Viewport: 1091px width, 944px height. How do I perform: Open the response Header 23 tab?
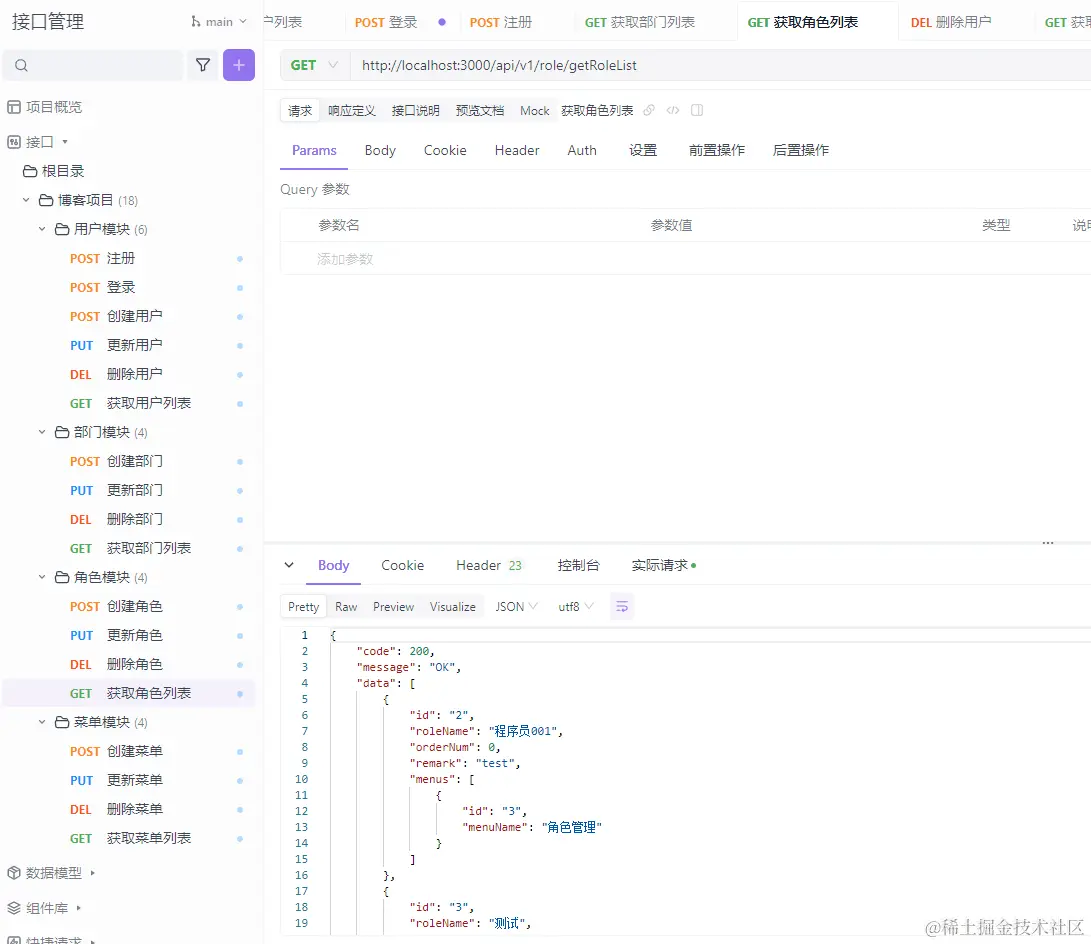(488, 566)
